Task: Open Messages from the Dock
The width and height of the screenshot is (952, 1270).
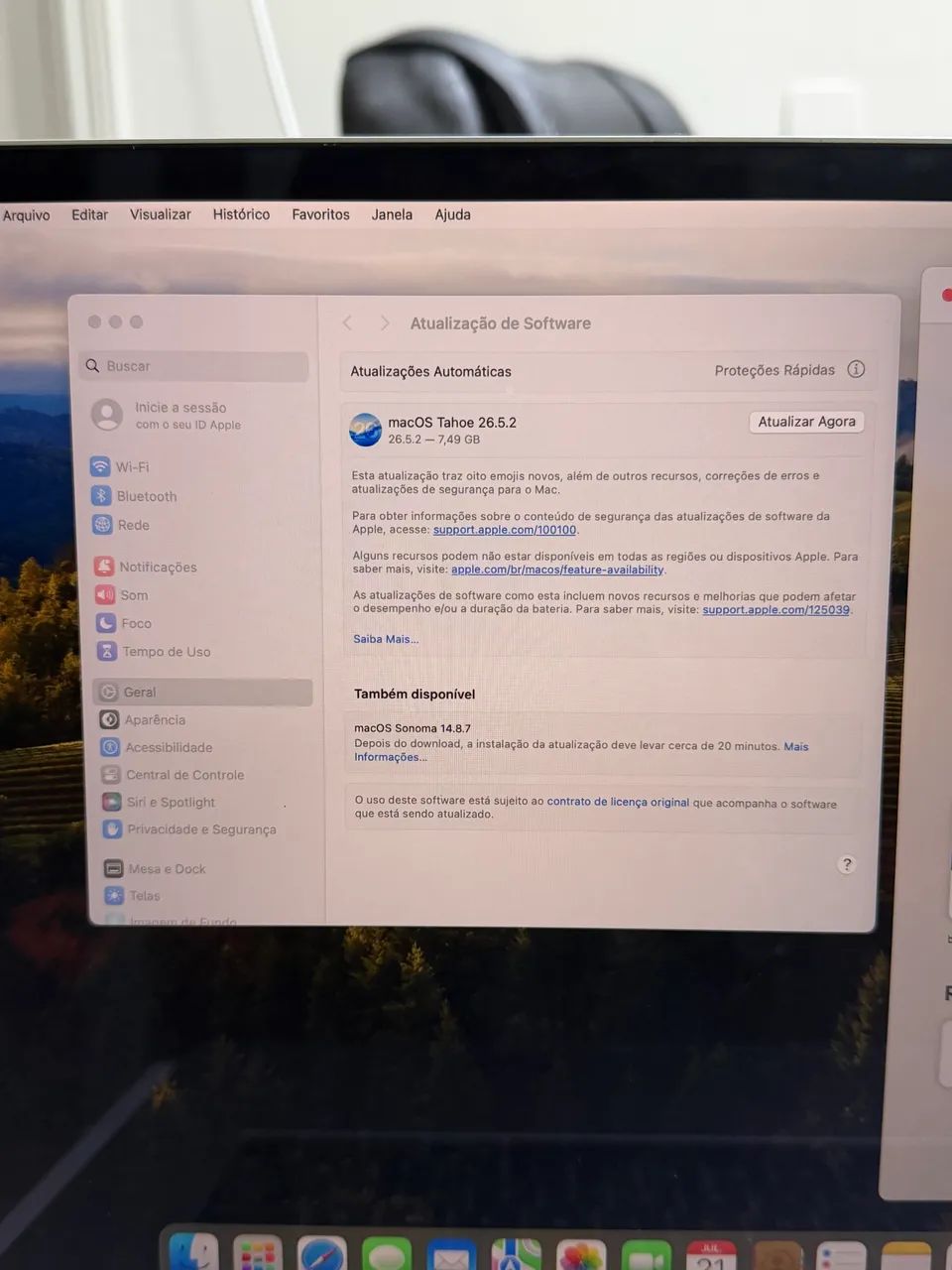Action: [387, 1255]
